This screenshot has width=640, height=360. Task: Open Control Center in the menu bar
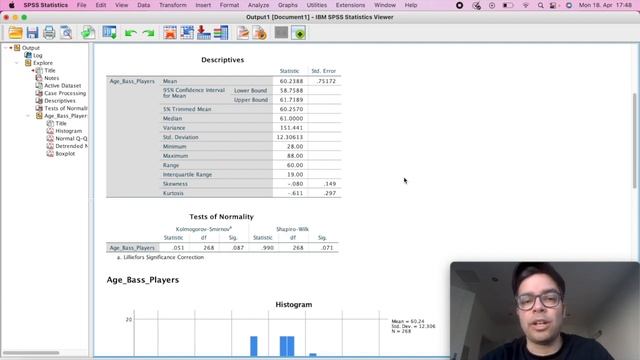click(x=553, y=5)
